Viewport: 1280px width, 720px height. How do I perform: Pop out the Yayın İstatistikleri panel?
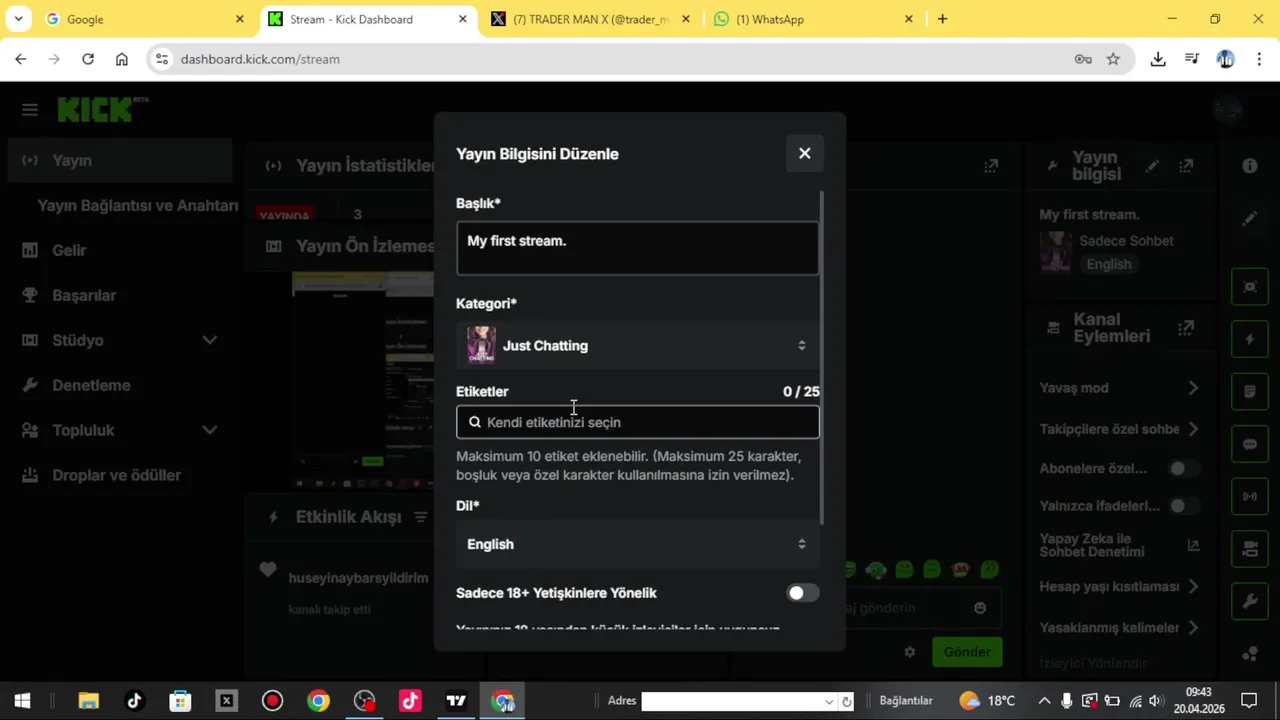coord(991,165)
